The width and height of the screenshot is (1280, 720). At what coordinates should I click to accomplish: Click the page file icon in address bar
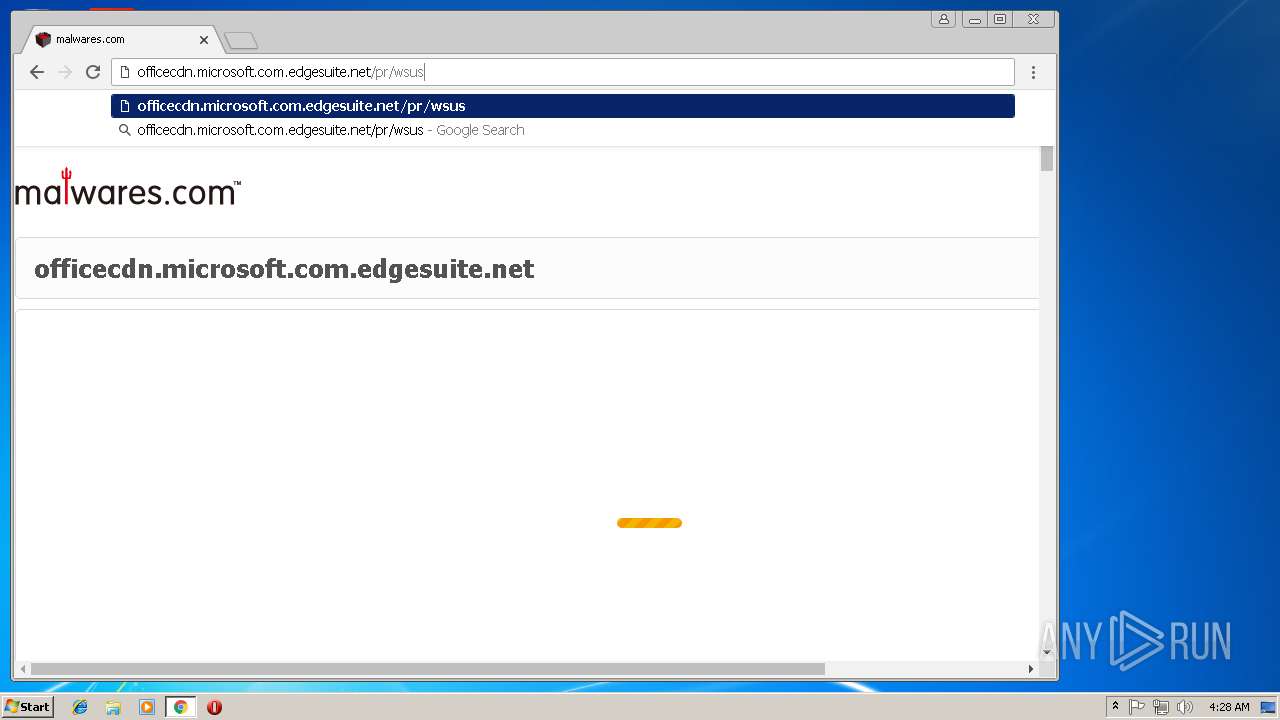click(x=125, y=72)
